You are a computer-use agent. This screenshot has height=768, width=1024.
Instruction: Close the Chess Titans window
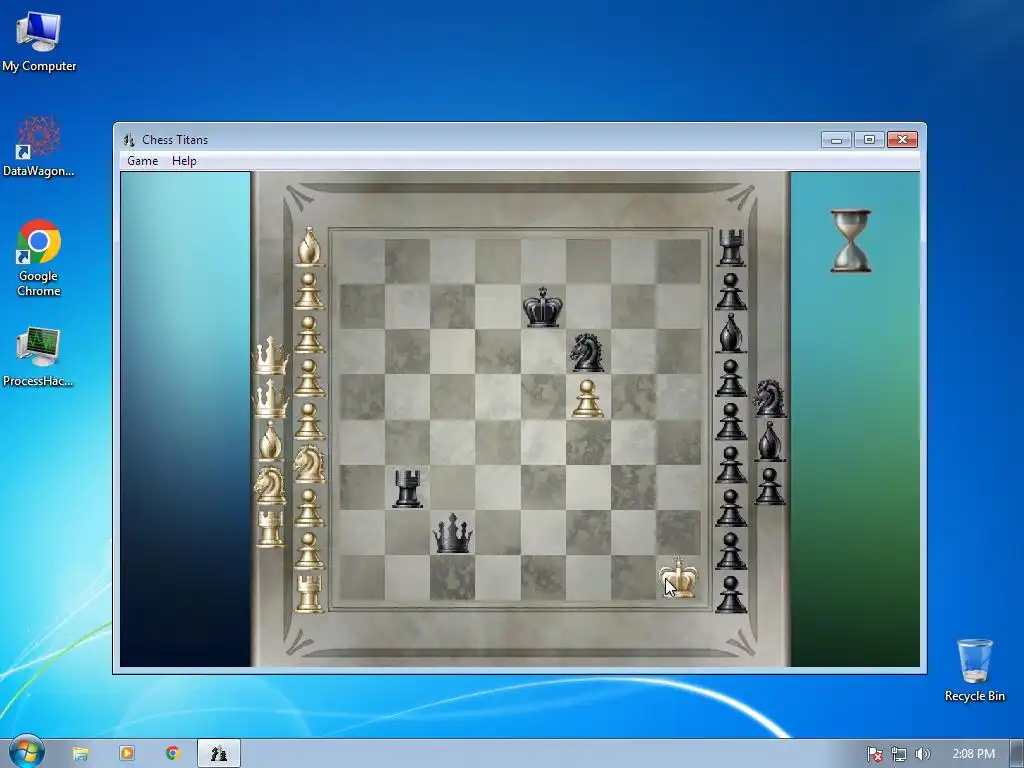[902, 140]
